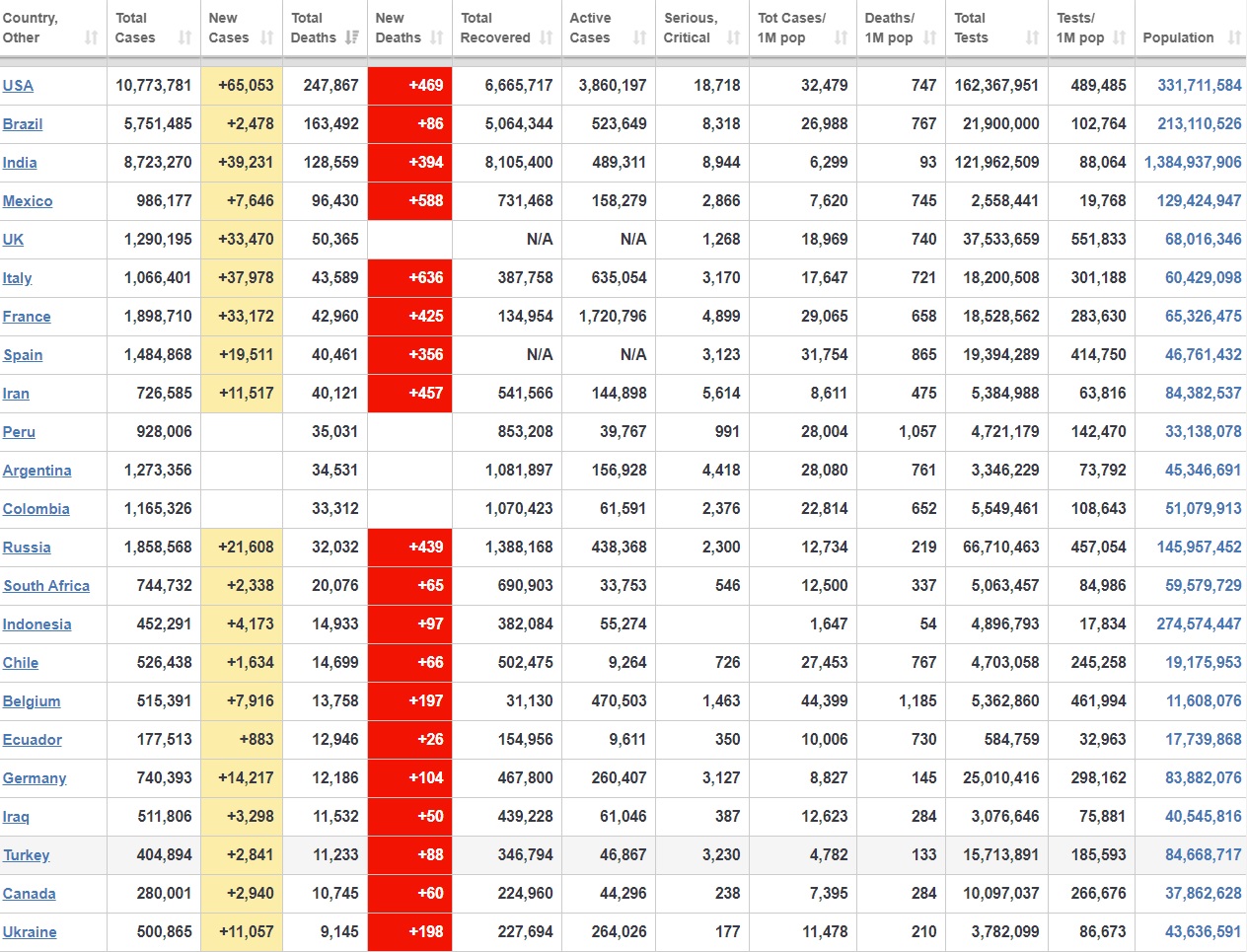Image resolution: width=1247 pixels, height=952 pixels.
Task: Select Russia new cases cell +21,608
Action: coord(242,547)
